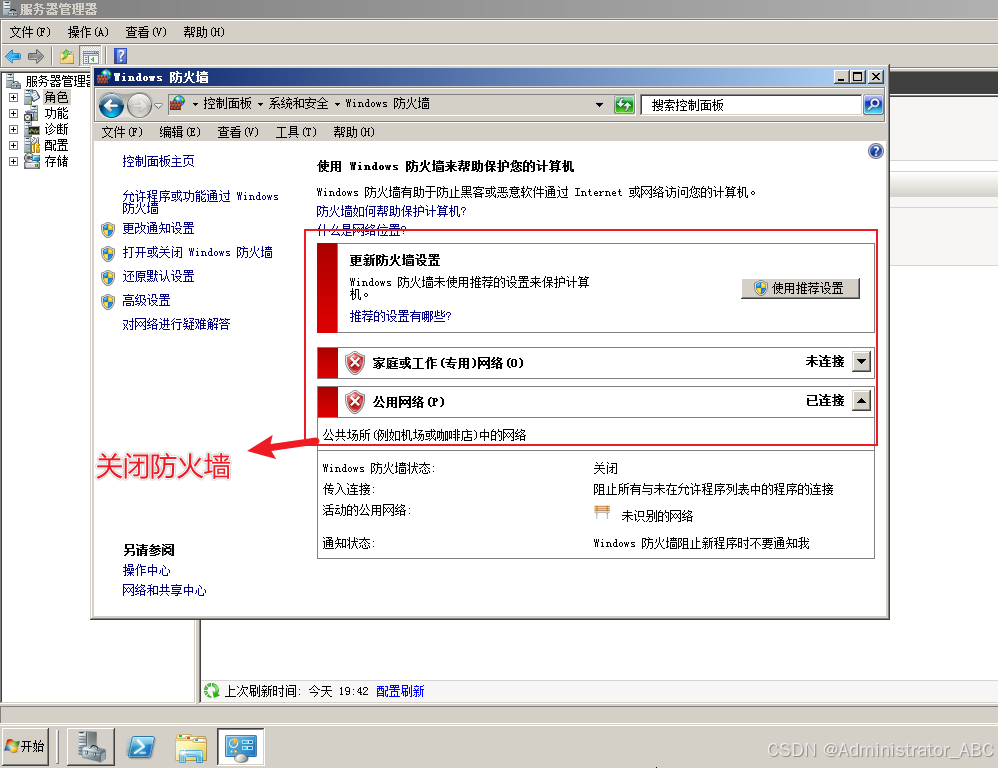Open 高级设置 link
Image resolution: width=998 pixels, height=768 pixels.
click(x=146, y=300)
